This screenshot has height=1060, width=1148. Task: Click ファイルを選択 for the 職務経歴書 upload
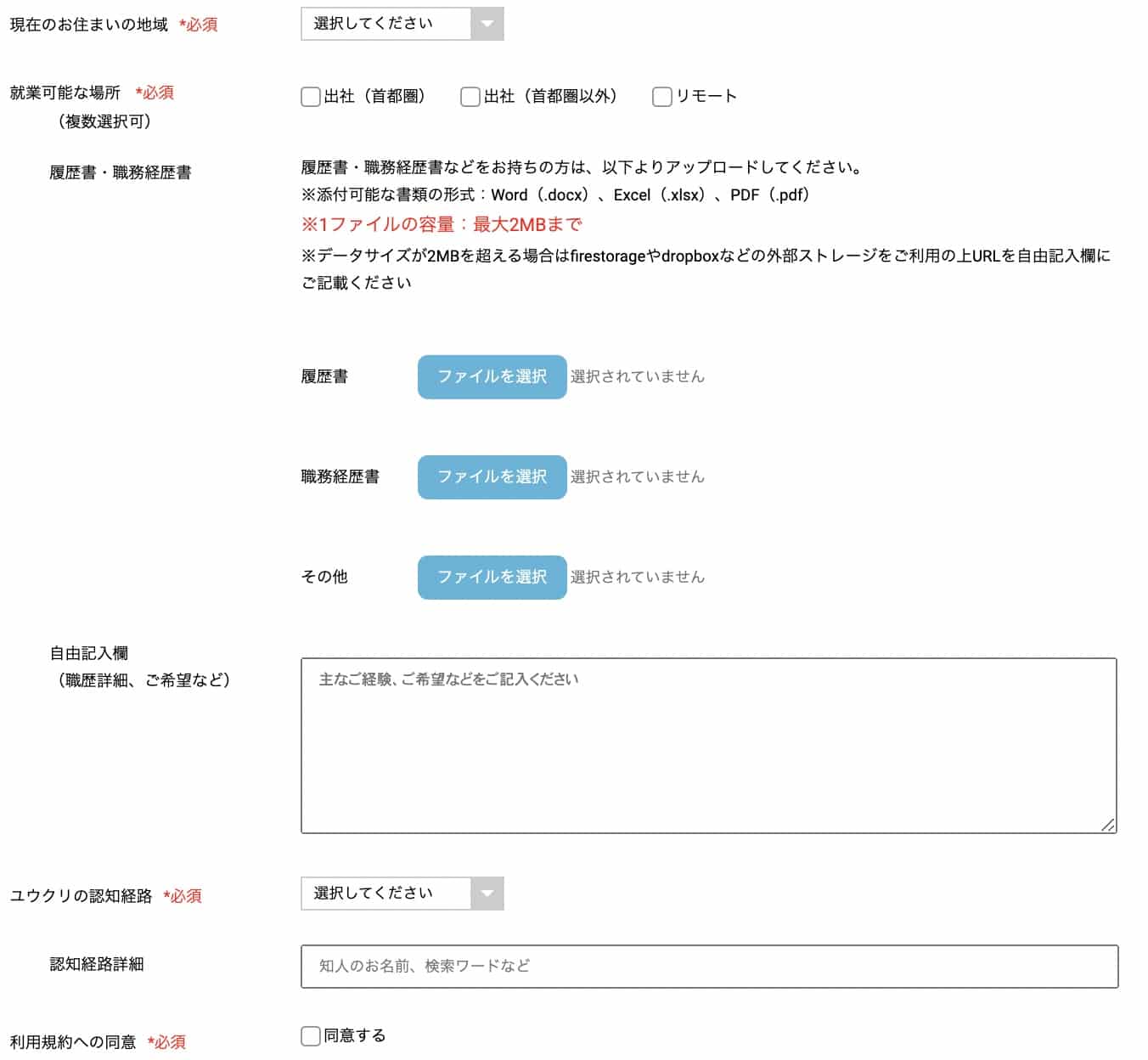491,476
